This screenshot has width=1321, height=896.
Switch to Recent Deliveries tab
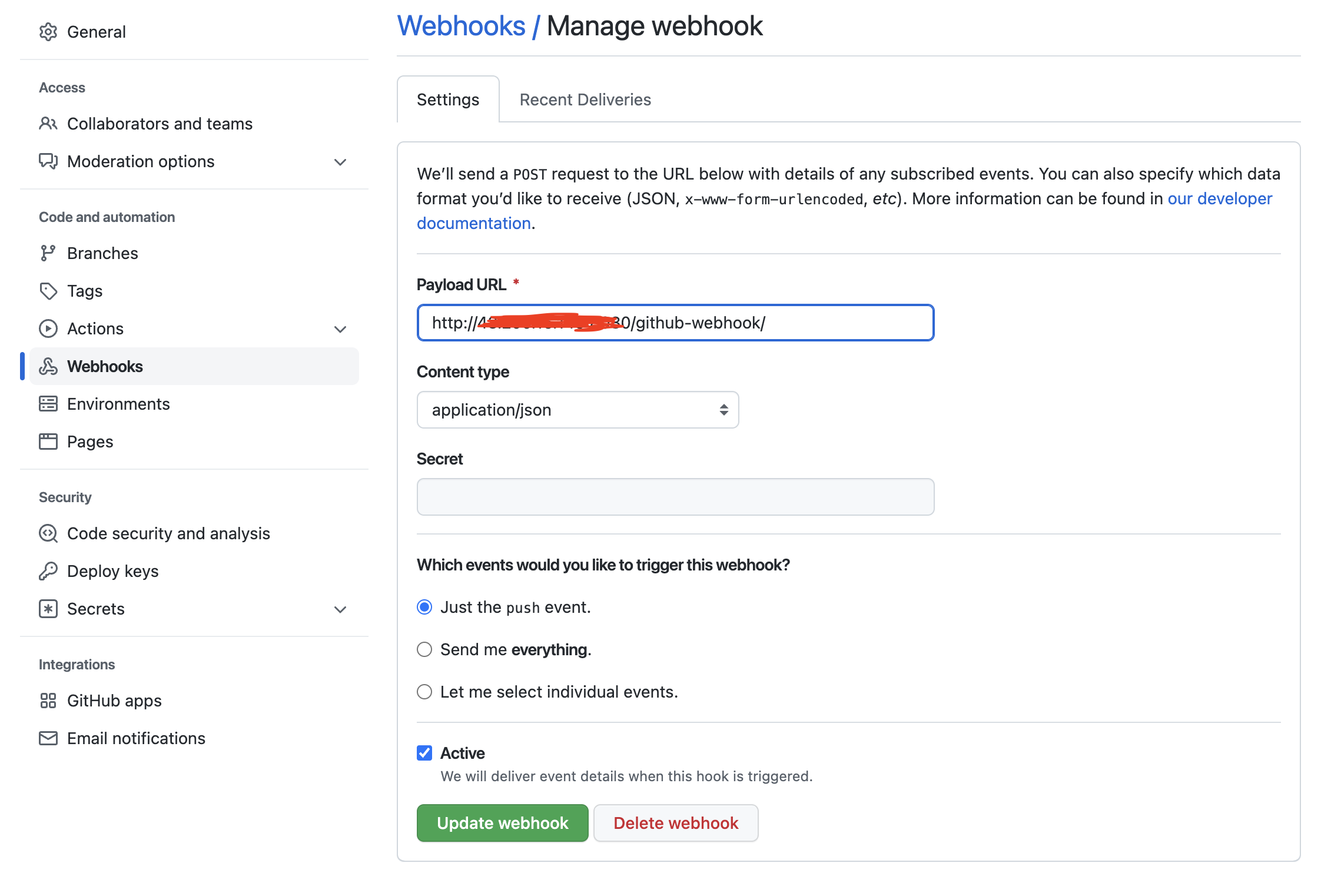tap(585, 99)
